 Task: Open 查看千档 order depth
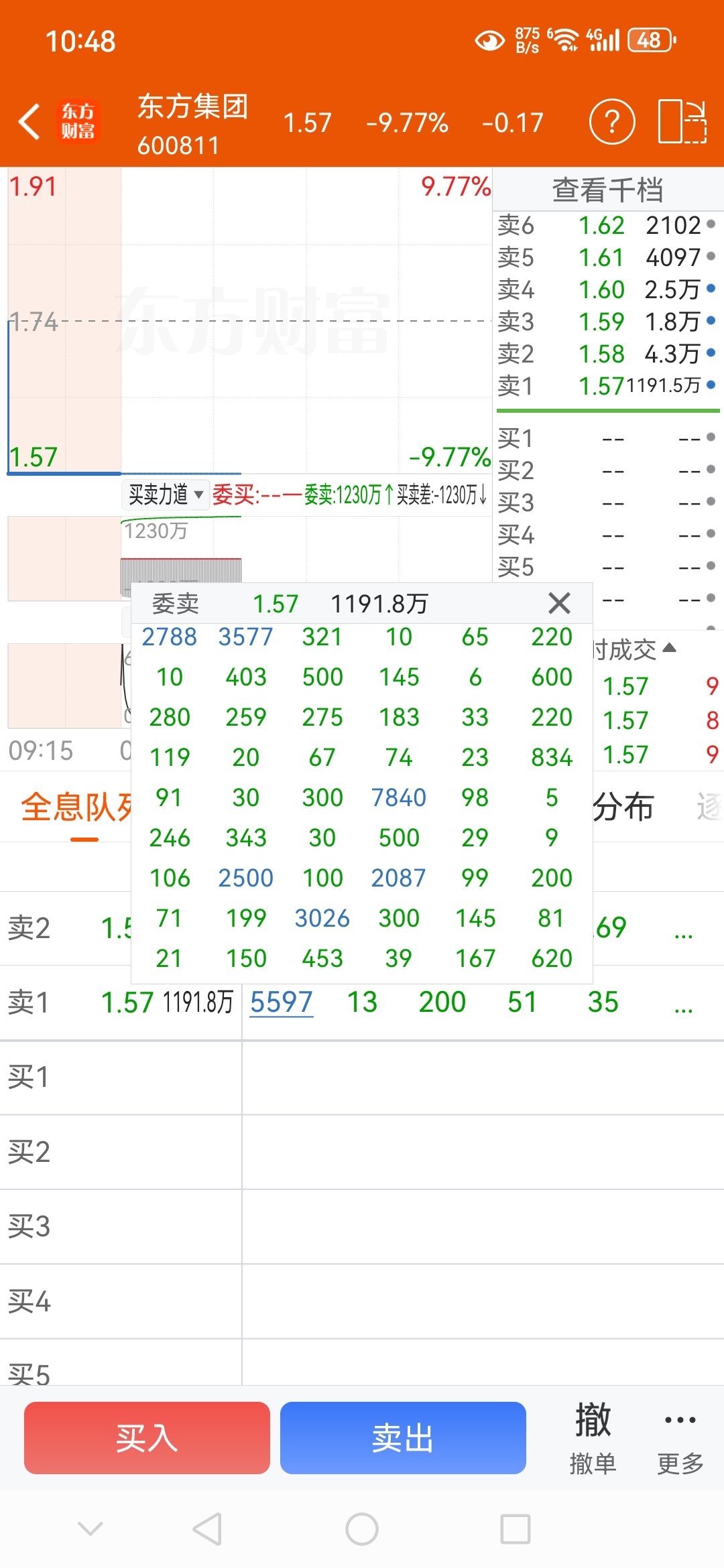click(x=607, y=190)
